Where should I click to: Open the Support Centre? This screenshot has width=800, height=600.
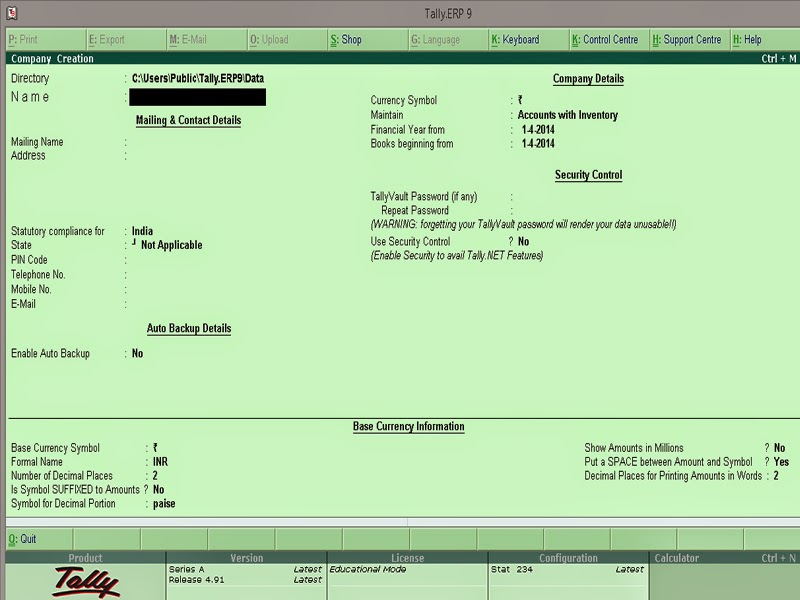[688, 40]
